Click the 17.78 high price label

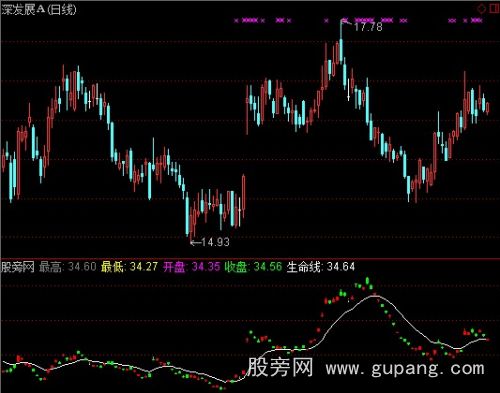click(368, 27)
